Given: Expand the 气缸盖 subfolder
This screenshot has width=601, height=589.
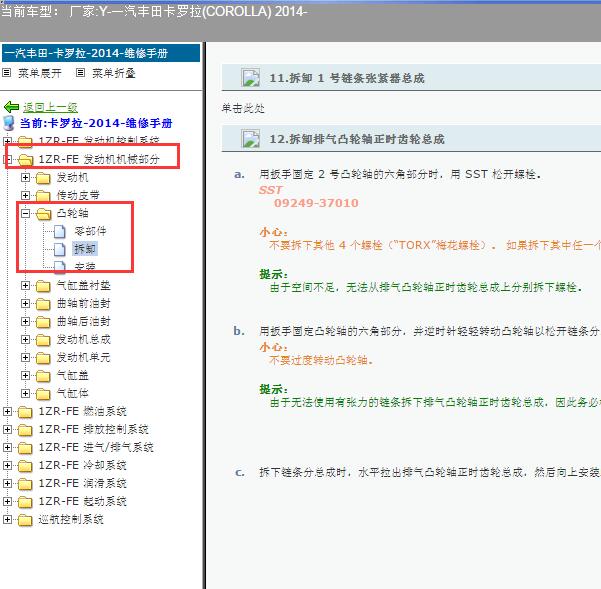Looking at the screenshot, I should pos(25,375).
